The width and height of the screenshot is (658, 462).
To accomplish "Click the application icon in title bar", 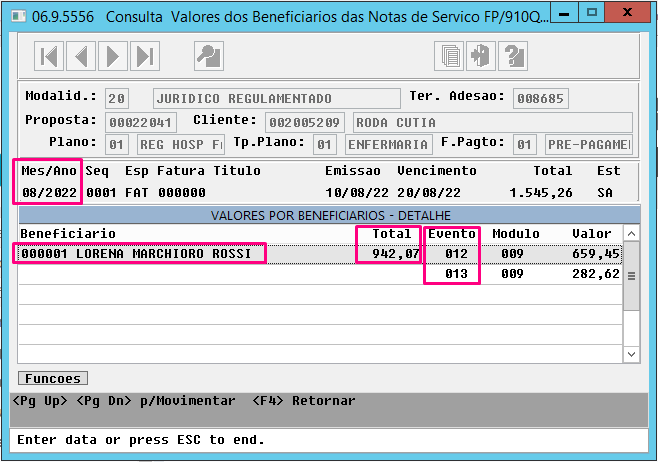I will (18, 16).
